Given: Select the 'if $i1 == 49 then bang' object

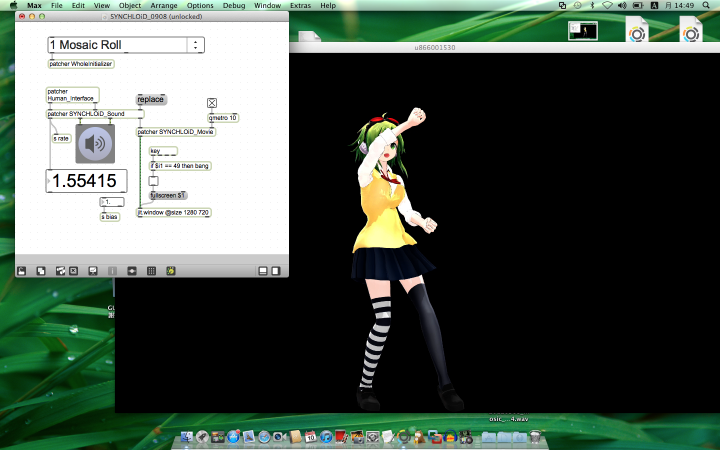Looking at the screenshot, I should [180, 166].
